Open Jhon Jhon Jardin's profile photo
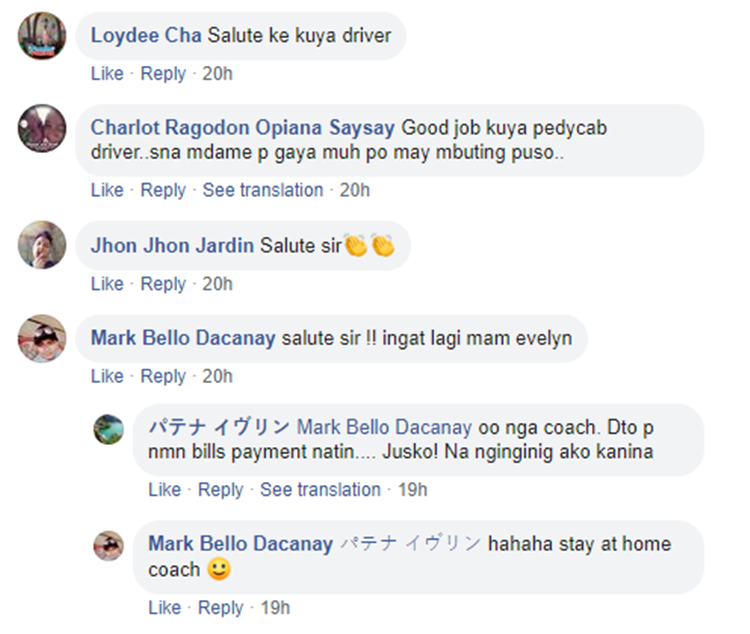 pos(42,245)
